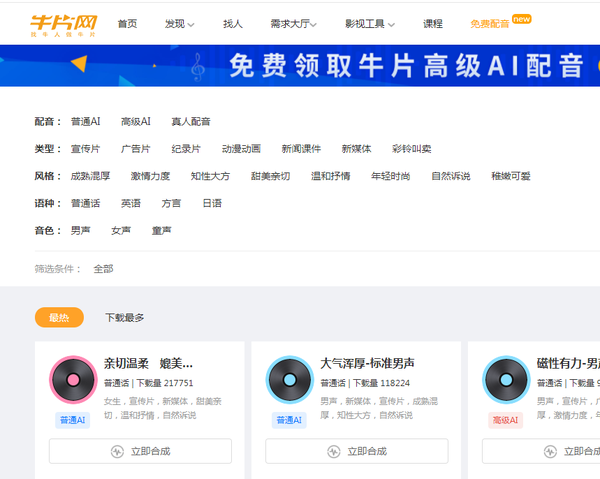Image resolution: width=600 pixels, height=479 pixels.
Task: Choose 知性大方 style filter
Action: point(210,176)
